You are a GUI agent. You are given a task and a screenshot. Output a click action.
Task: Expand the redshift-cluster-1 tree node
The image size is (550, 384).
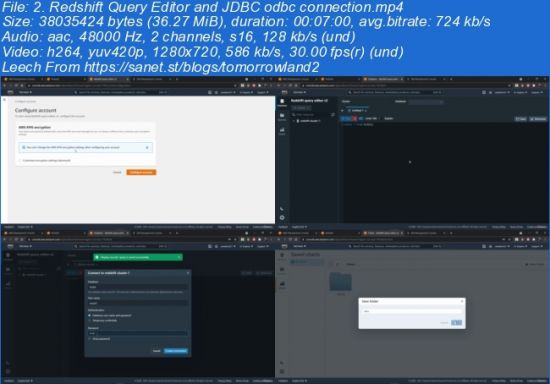click(294, 121)
